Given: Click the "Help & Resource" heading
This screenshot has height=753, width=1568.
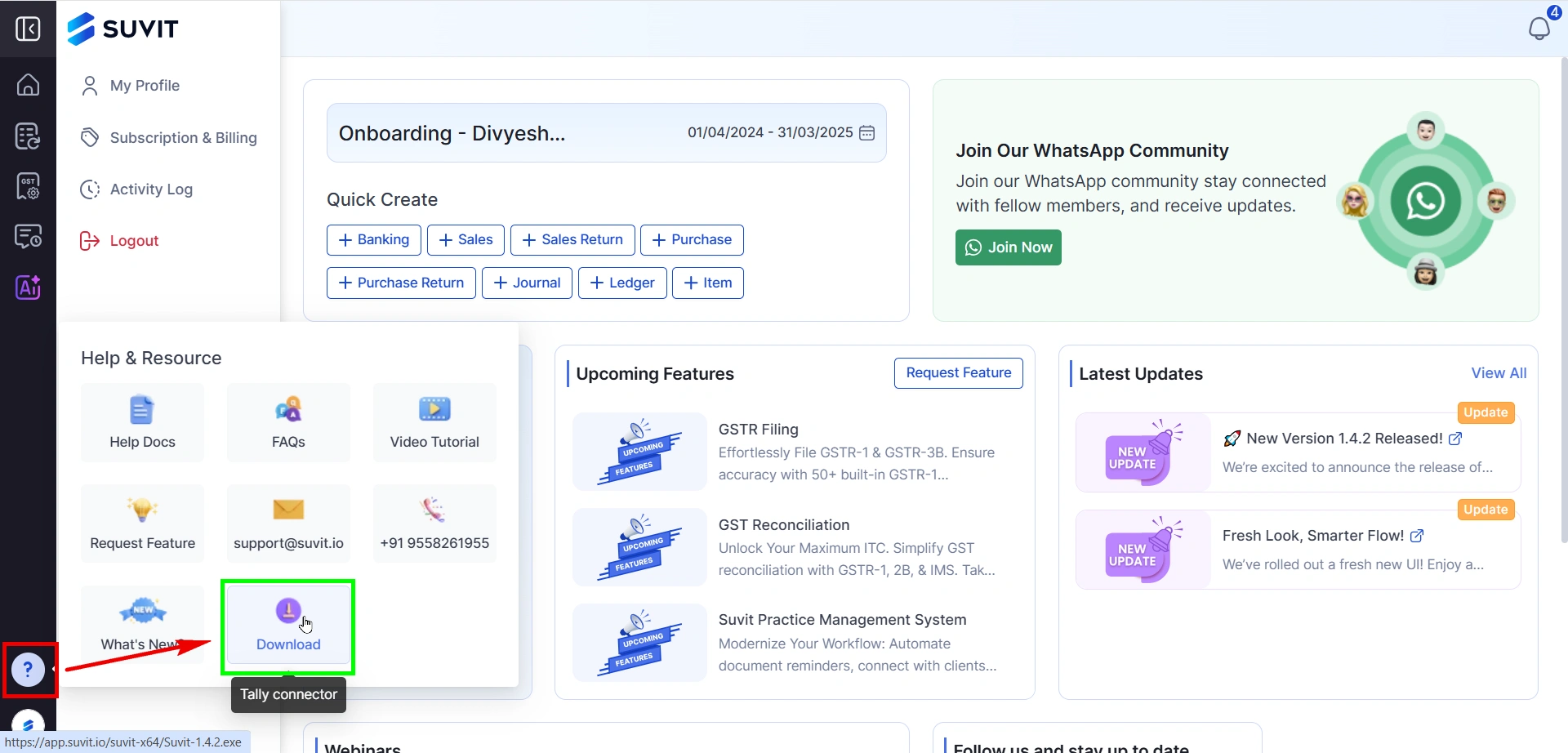Looking at the screenshot, I should click(x=151, y=359).
